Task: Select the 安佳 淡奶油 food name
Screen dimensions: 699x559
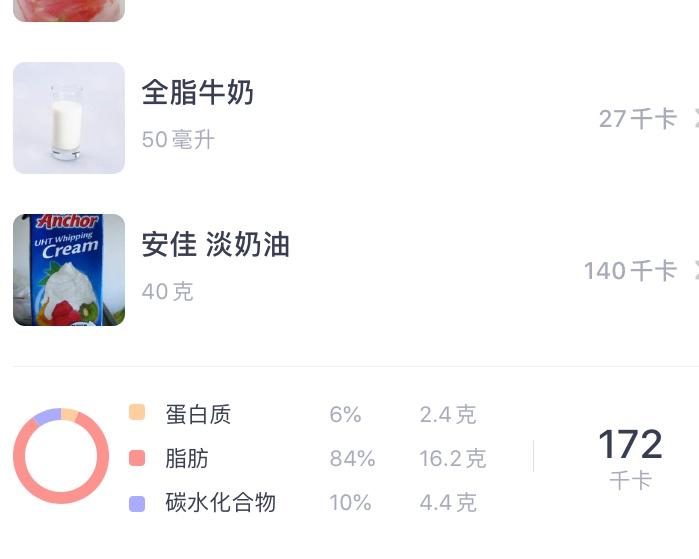Action: (x=215, y=245)
